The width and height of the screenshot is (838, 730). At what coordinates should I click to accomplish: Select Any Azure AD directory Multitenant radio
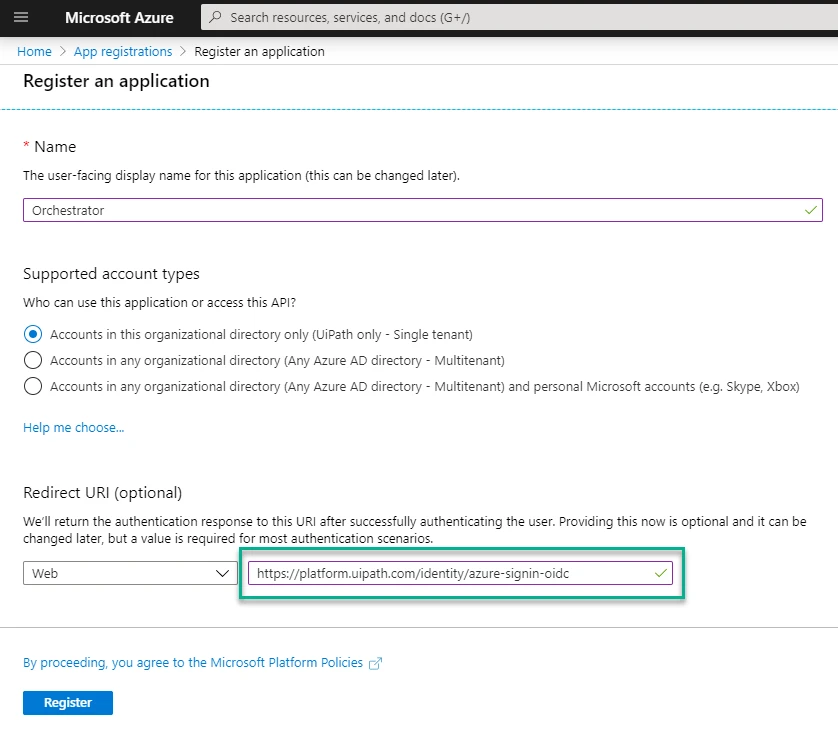point(33,360)
